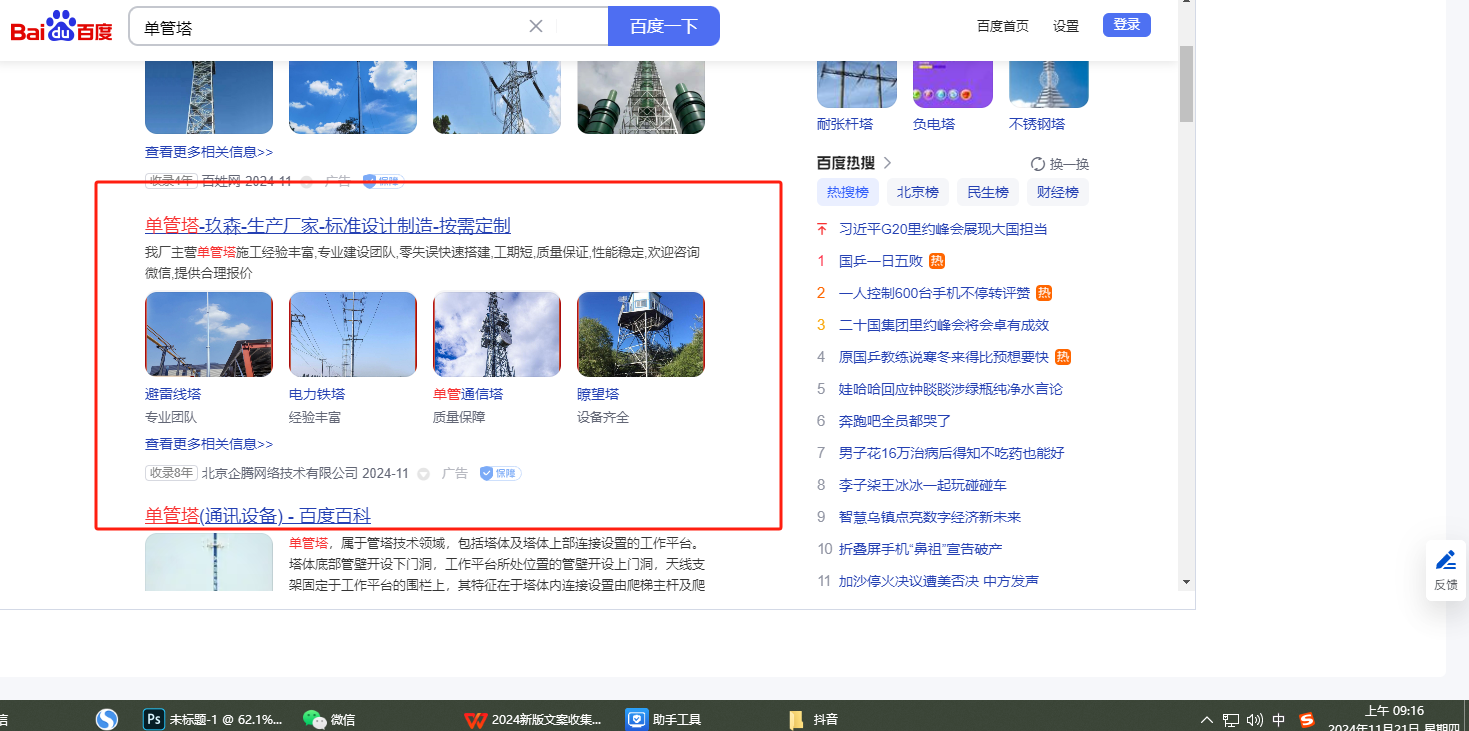Open the 单管塔(通讯设备) - 百度百科 result

[x=258, y=515]
